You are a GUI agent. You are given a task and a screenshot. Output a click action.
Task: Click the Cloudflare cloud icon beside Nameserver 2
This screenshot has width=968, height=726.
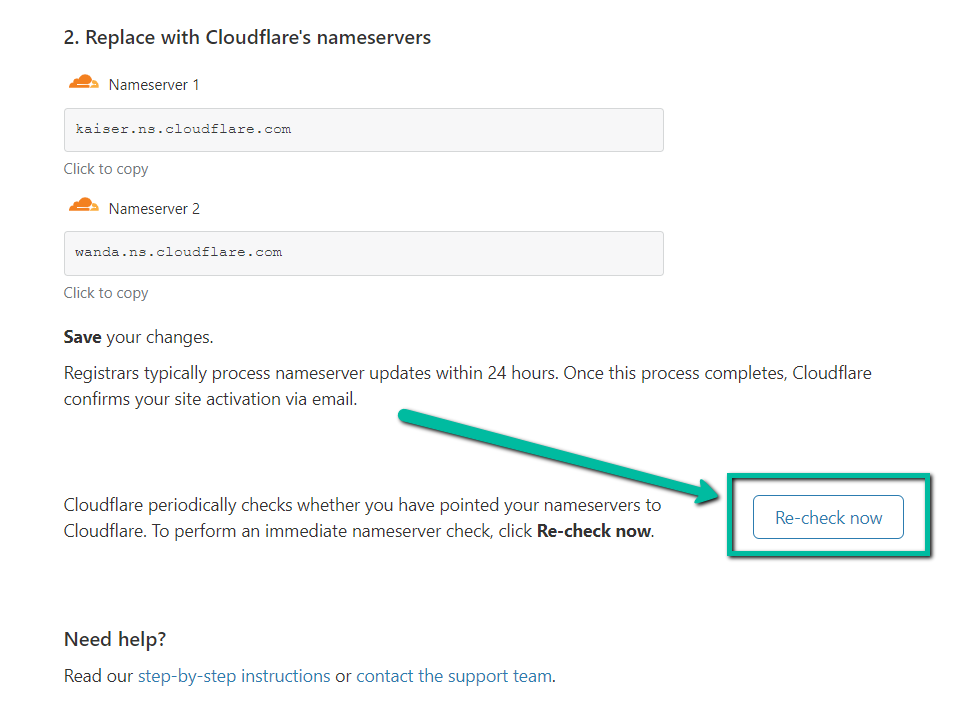[x=83, y=206]
